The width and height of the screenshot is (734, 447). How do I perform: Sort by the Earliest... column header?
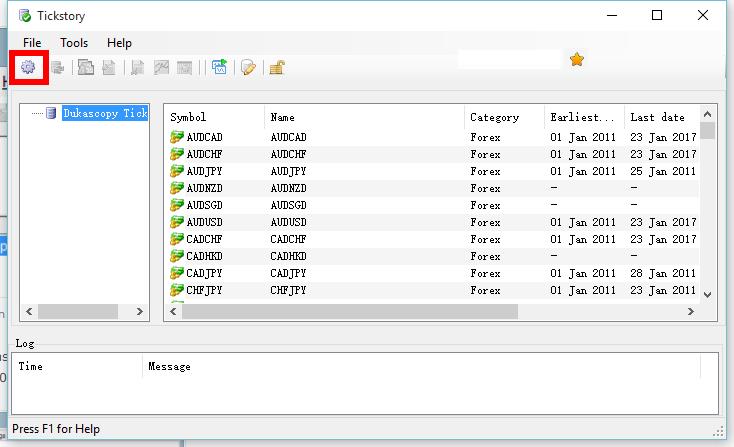click(x=584, y=117)
